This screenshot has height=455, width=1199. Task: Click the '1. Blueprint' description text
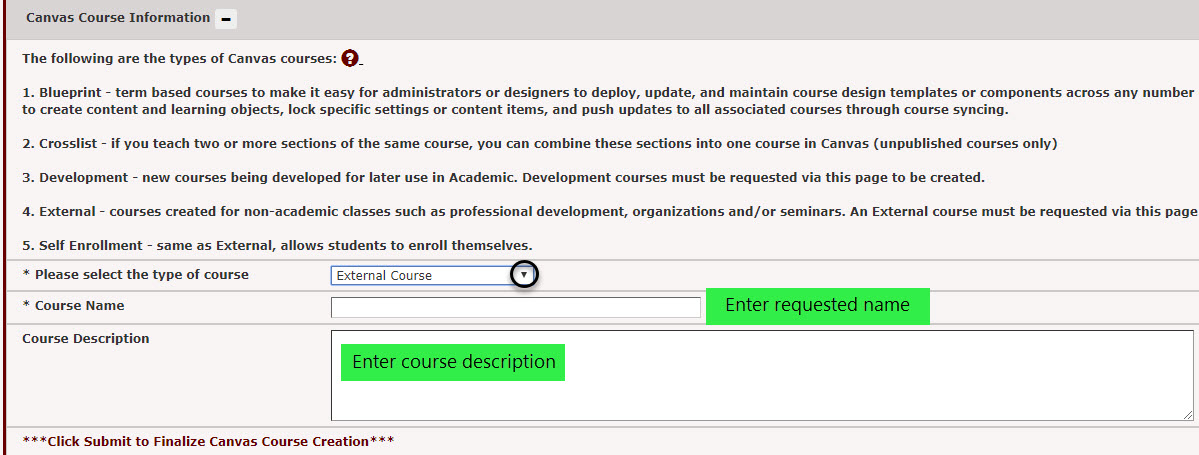coord(610,101)
